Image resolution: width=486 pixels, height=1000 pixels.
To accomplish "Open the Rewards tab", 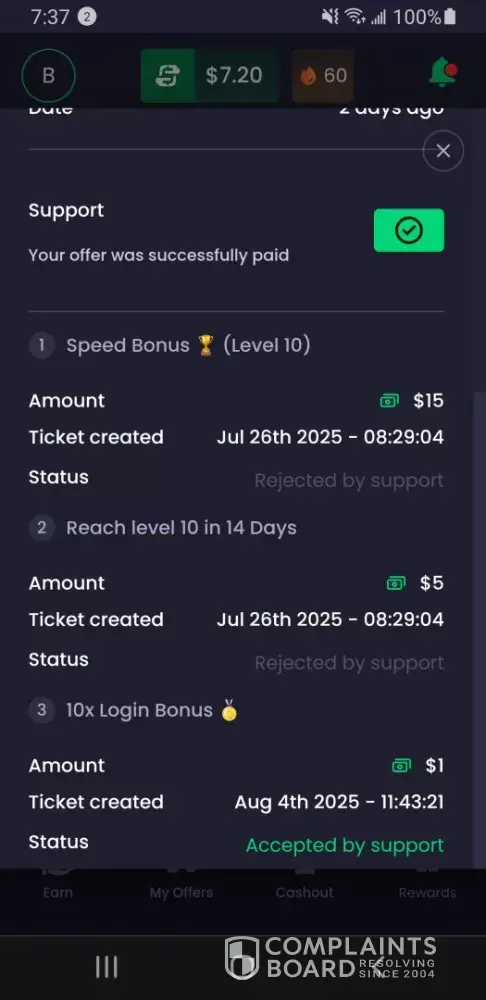I will [x=427, y=884].
